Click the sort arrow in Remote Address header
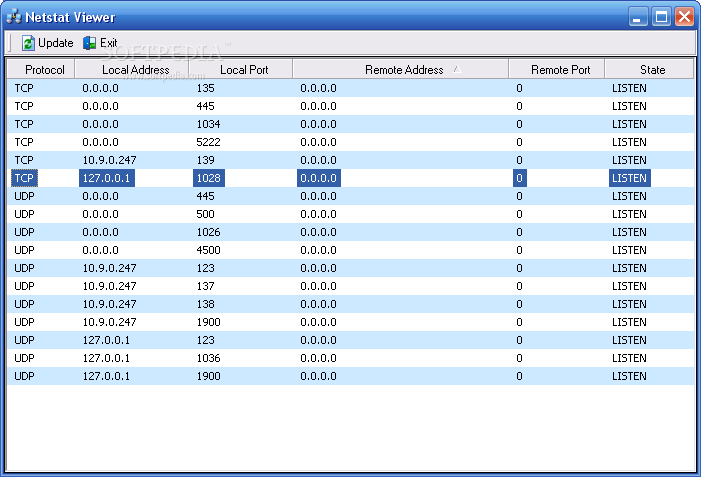Image resolution: width=701 pixels, height=477 pixels. point(457,69)
